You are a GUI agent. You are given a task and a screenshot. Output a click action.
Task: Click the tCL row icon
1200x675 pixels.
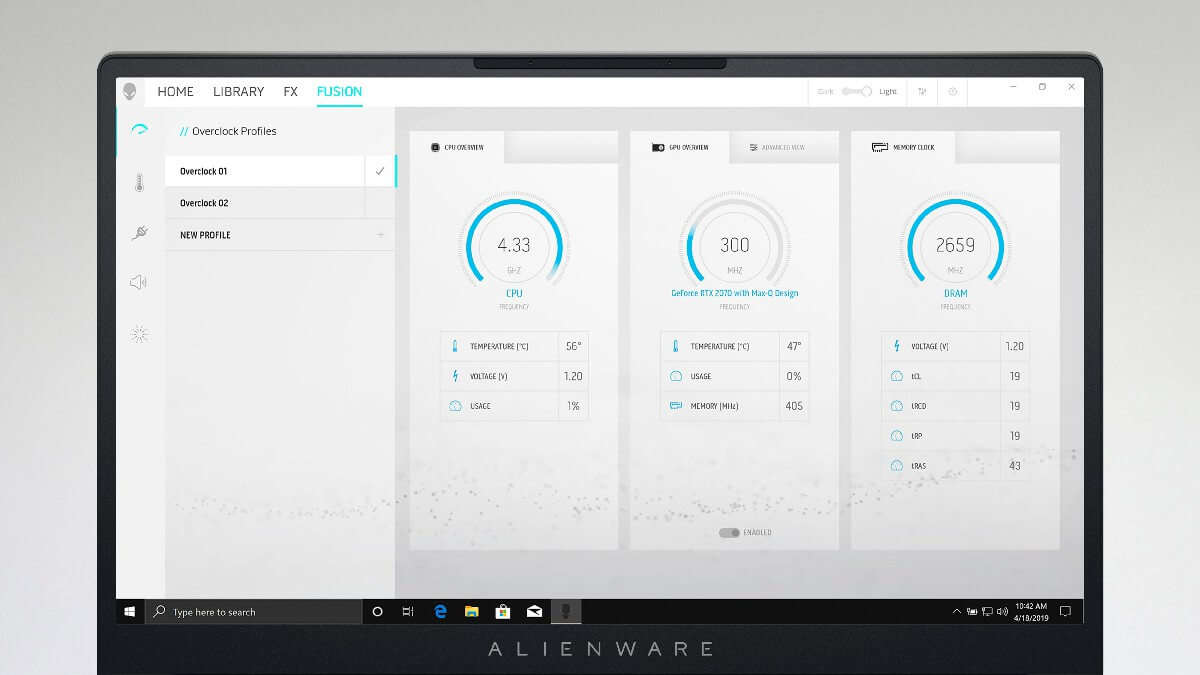point(897,376)
